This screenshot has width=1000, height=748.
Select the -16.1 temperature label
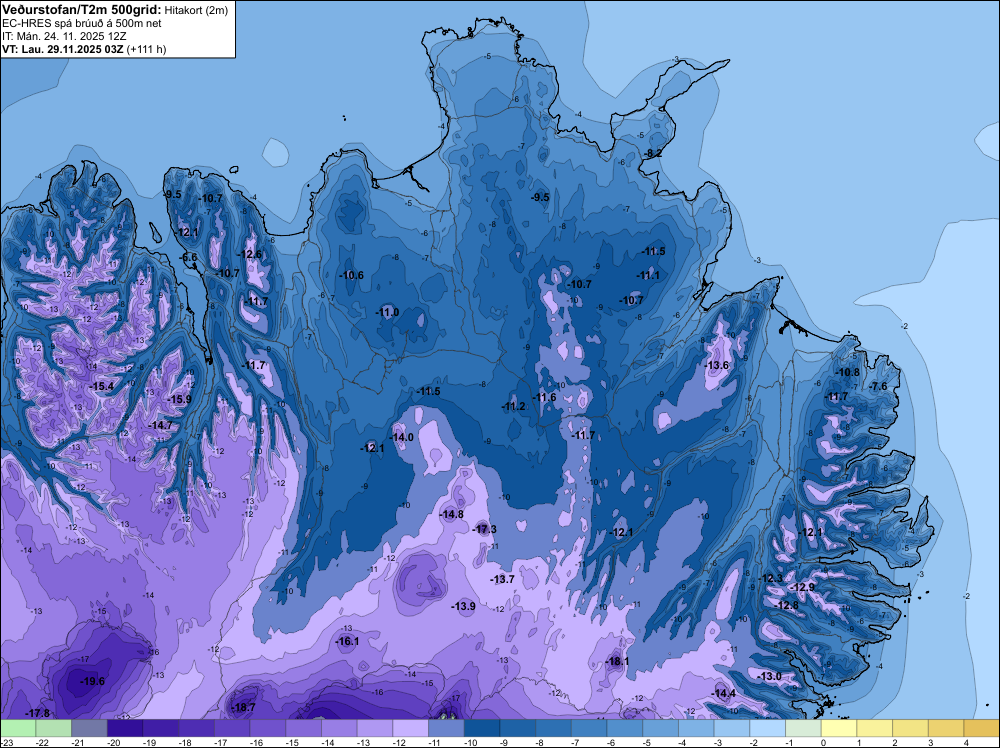(x=347, y=642)
